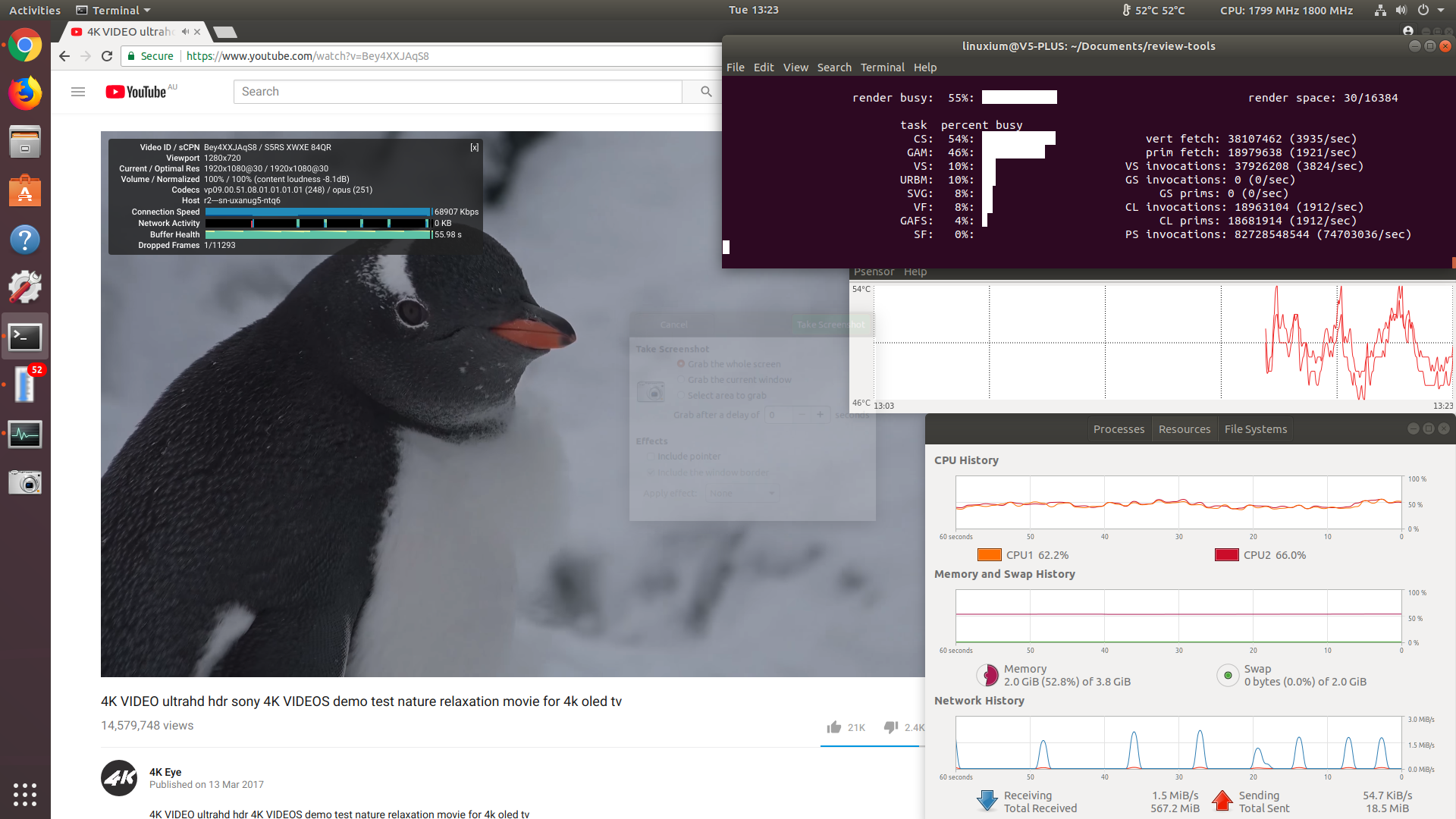Show applications grid in the dock
The width and height of the screenshot is (1456, 819).
(x=25, y=794)
